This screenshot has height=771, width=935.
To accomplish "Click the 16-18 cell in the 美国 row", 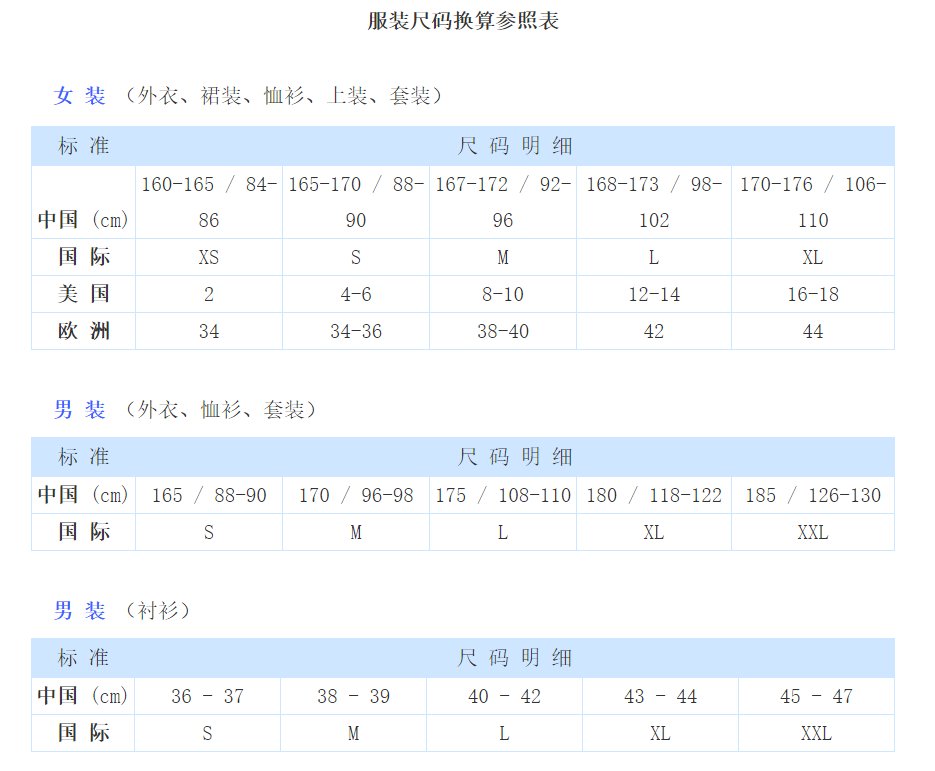I will [x=813, y=294].
